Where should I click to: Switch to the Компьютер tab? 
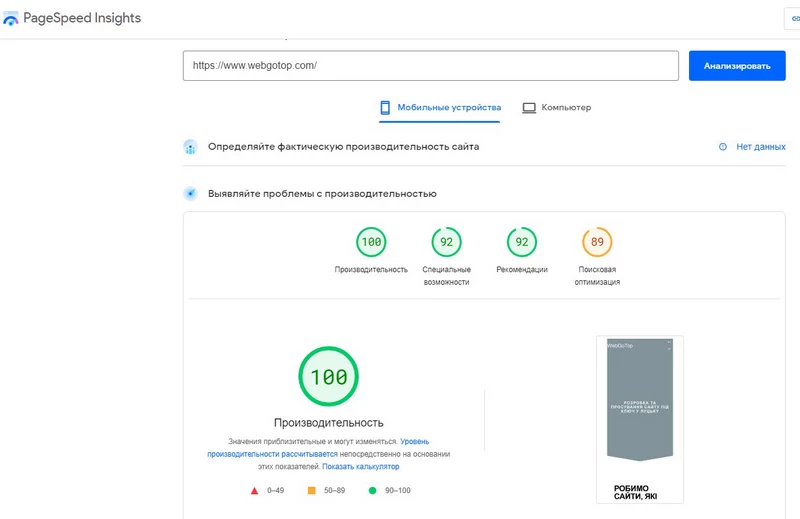(x=557, y=108)
